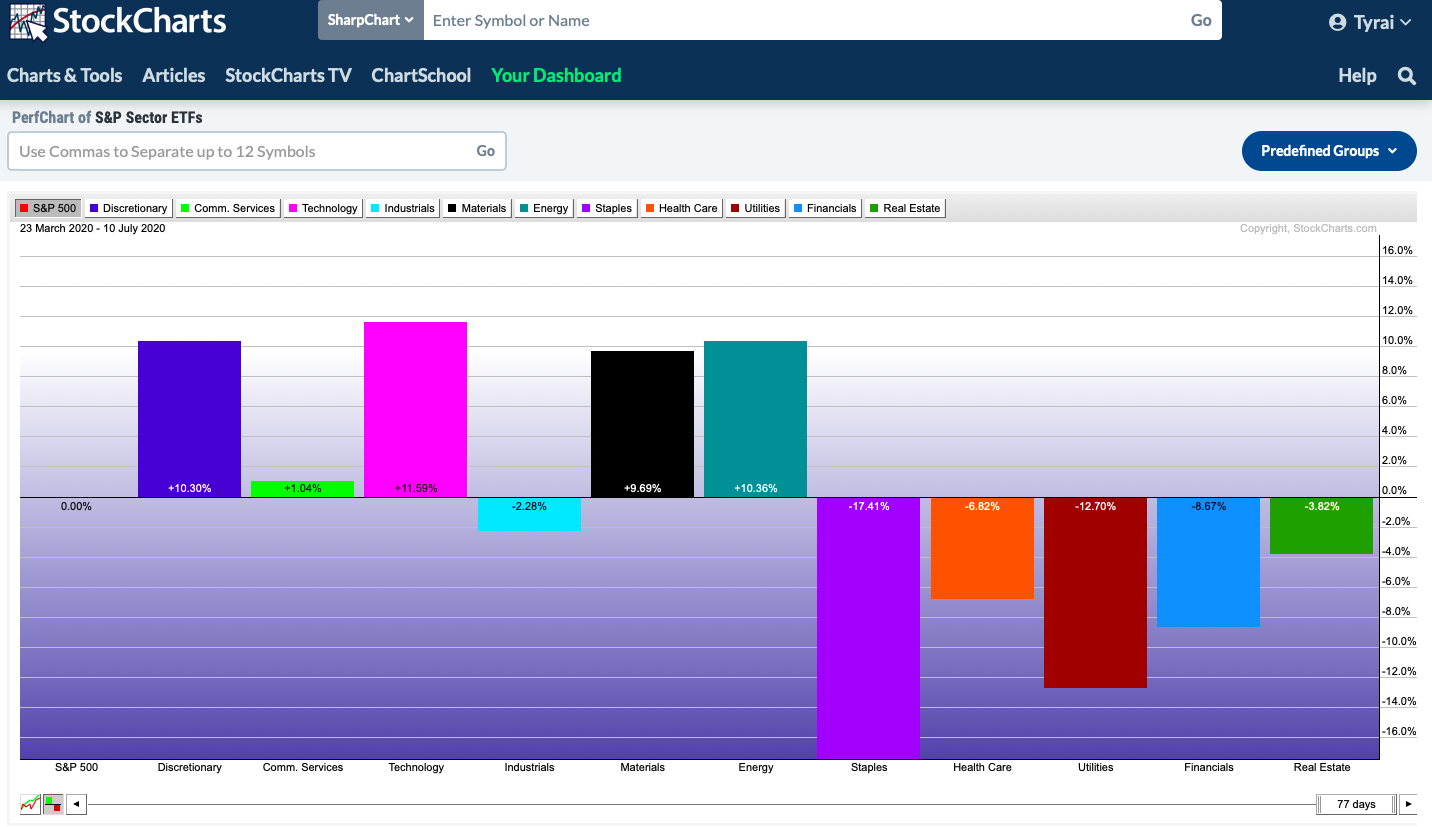Toggle the Utilities legend item off
Screen dimensions: 1432x827
pos(754,207)
